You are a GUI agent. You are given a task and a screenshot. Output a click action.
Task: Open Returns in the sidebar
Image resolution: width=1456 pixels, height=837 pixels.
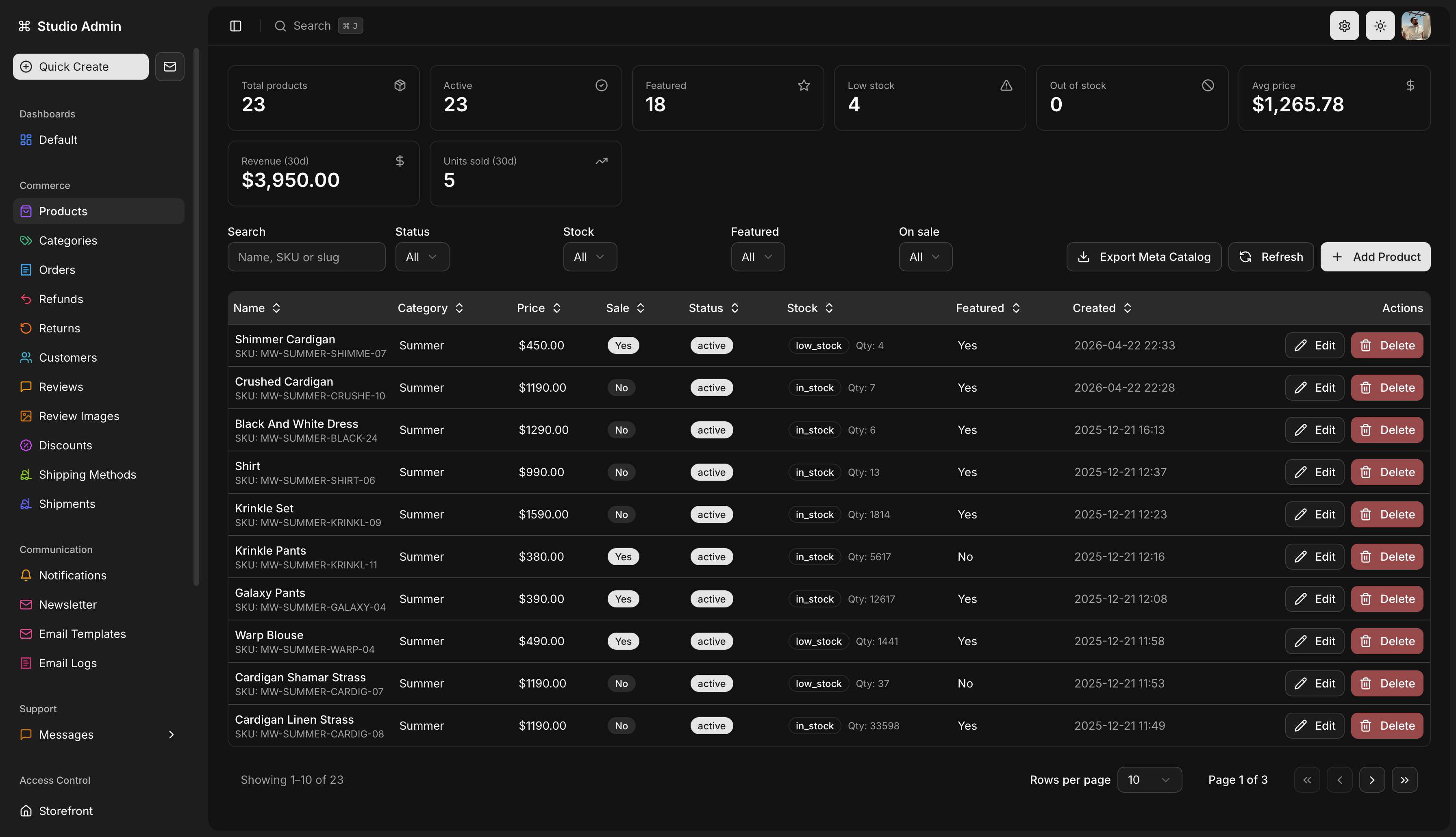98,328
